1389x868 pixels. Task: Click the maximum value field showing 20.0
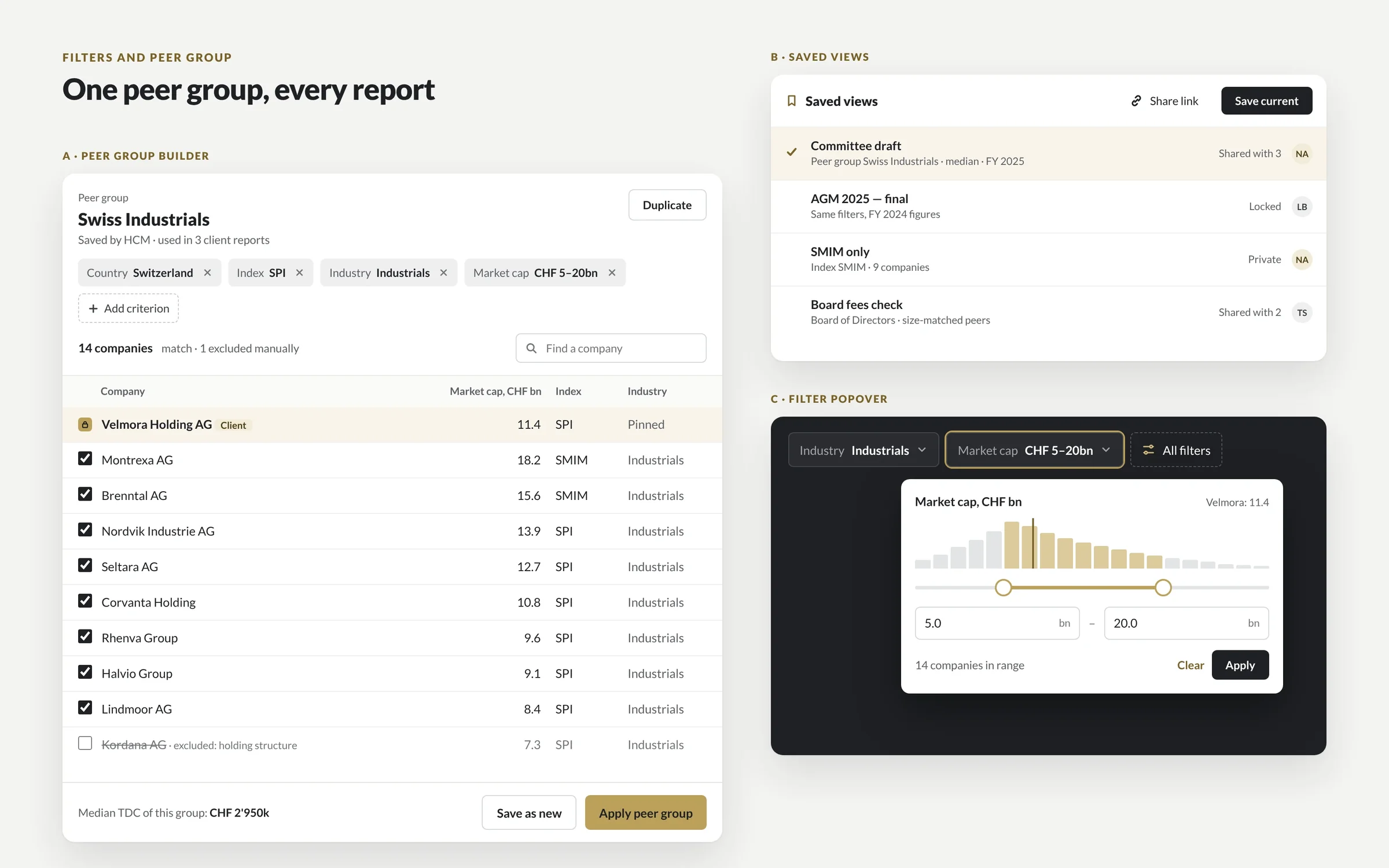tap(1186, 623)
